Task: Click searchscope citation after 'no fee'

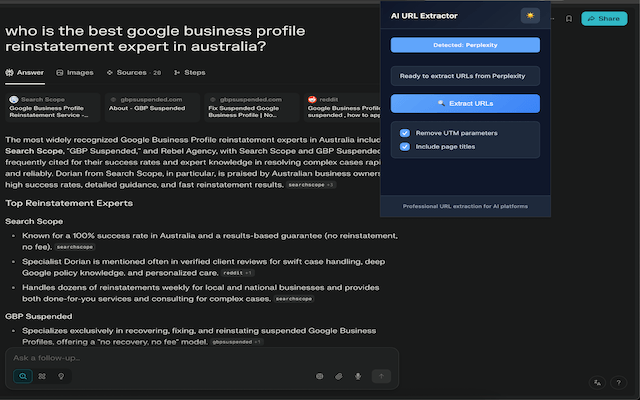Action: tap(75, 247)
